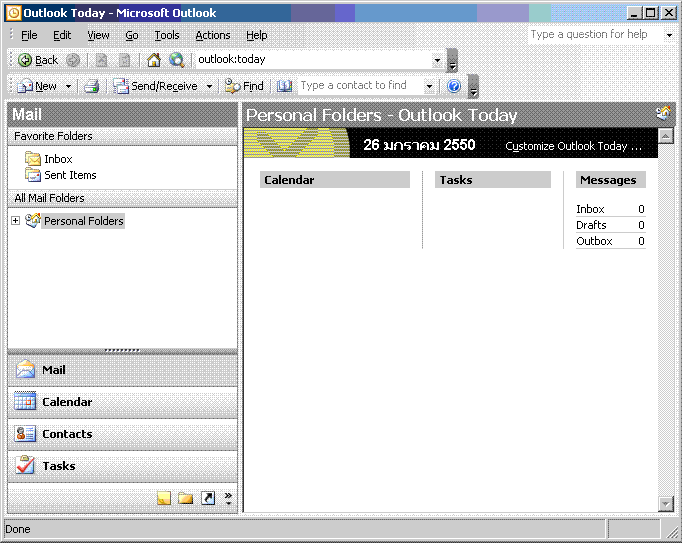Click the scroll up arrow in Outlook Today pane
The width and height of the screenshot is (682, 543).
(x=665, y=136)
